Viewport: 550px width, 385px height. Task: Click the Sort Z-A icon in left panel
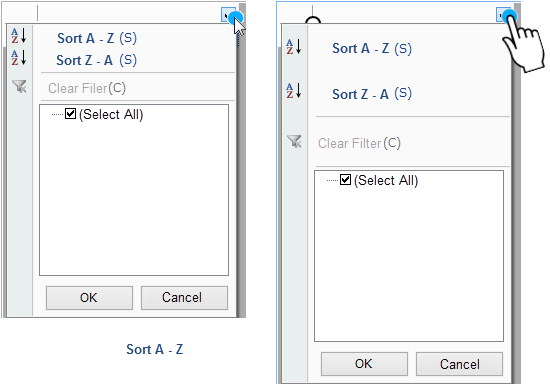pyautogui.click(x=19, y=57)
